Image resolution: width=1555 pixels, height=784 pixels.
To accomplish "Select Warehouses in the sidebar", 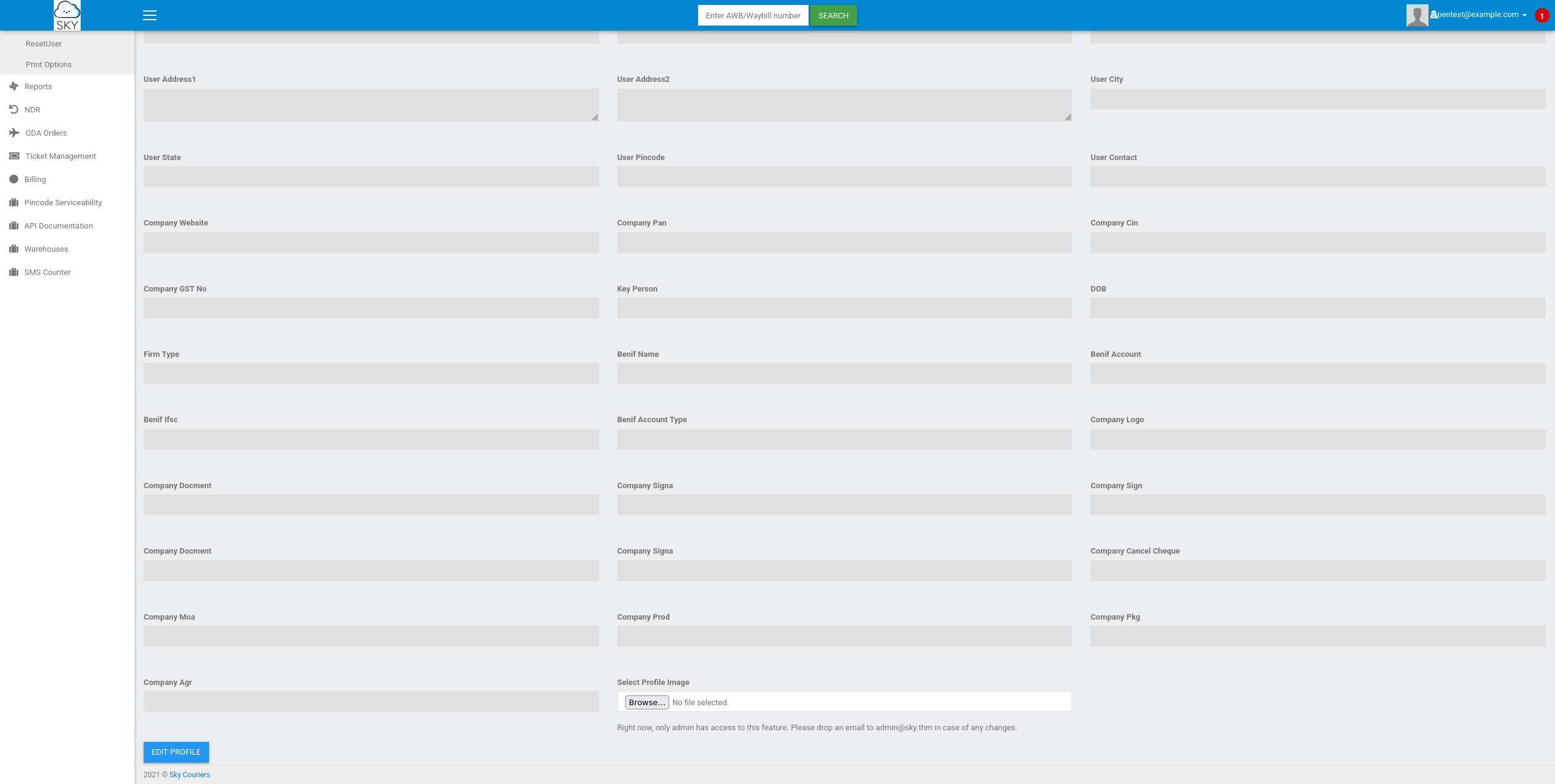I will (x=46, y=249).
